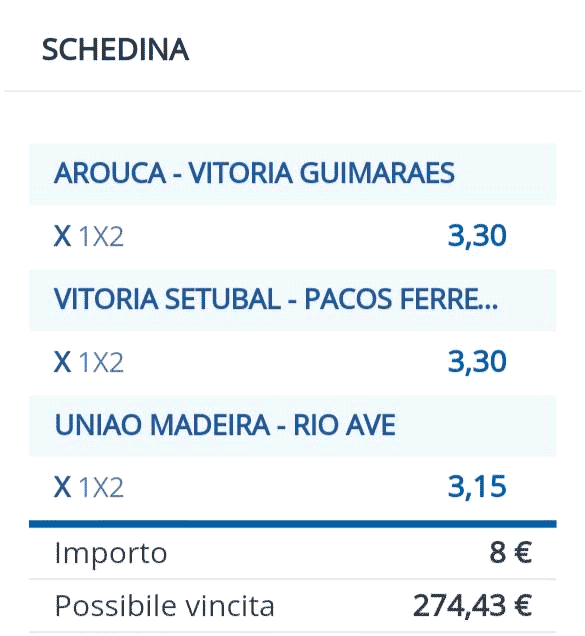This screenshot has width=585, height=636.
Task: Click the 3,15 odds for Uniao Madeira
Action: pos(477,487)
